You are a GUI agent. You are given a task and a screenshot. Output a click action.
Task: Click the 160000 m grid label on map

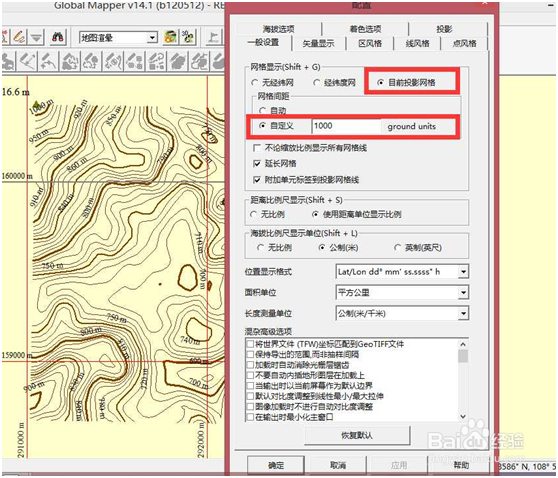pyautogui.click(x=17, y=176)
